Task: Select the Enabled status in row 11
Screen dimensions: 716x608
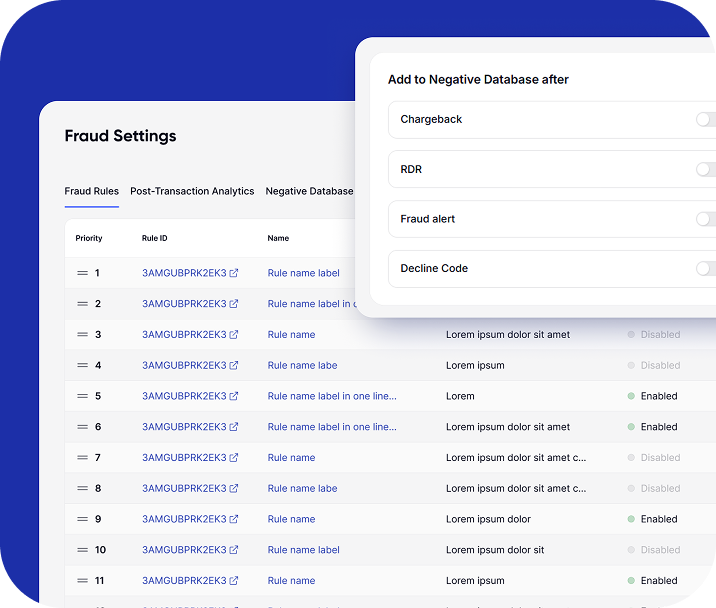Action: coord(653,581)
